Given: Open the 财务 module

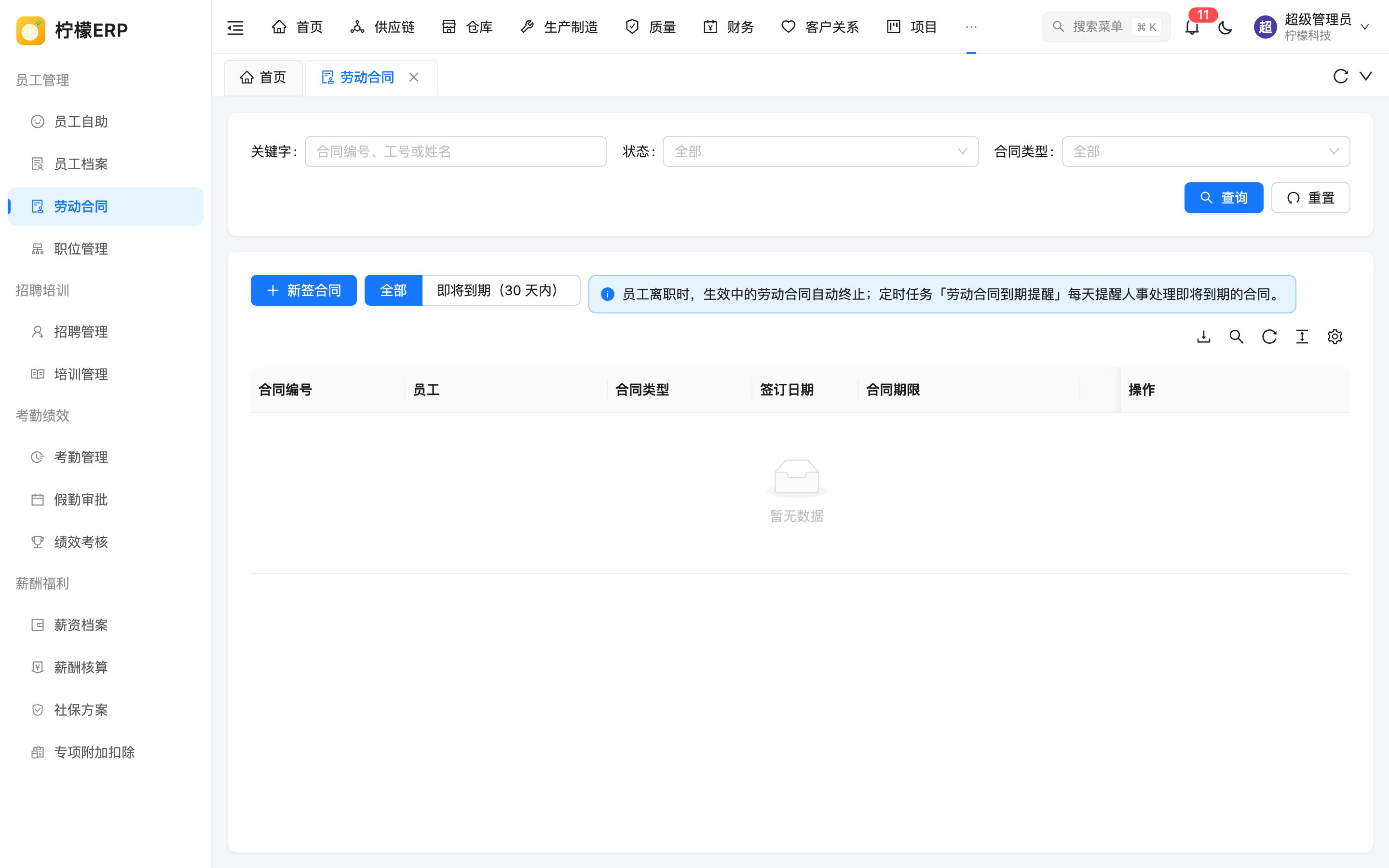Looking at the screenshot, I should coord(728,27).
